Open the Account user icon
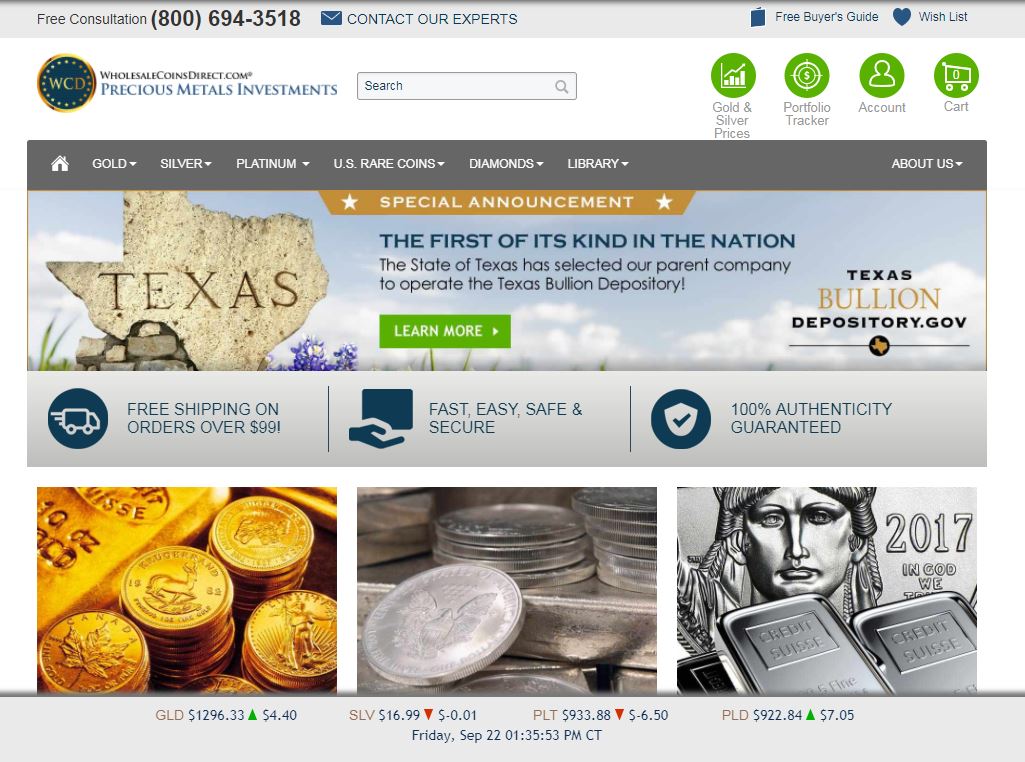Image resolution: width=1025 pixels, height=762 pixels. point(881,75)
